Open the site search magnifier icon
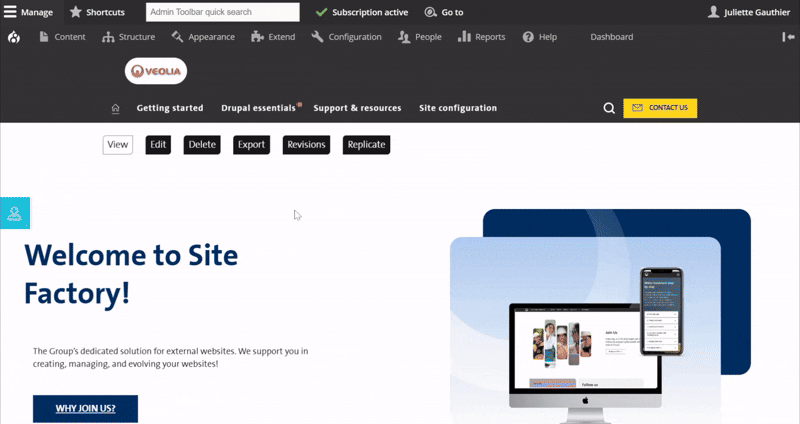 609,108
